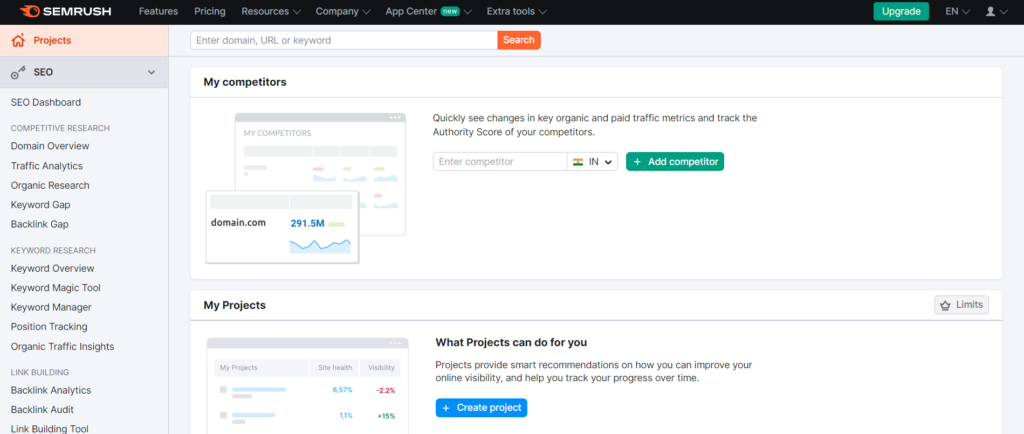Open Traffic Analytics in sidebar

click(x=46, y=166)
